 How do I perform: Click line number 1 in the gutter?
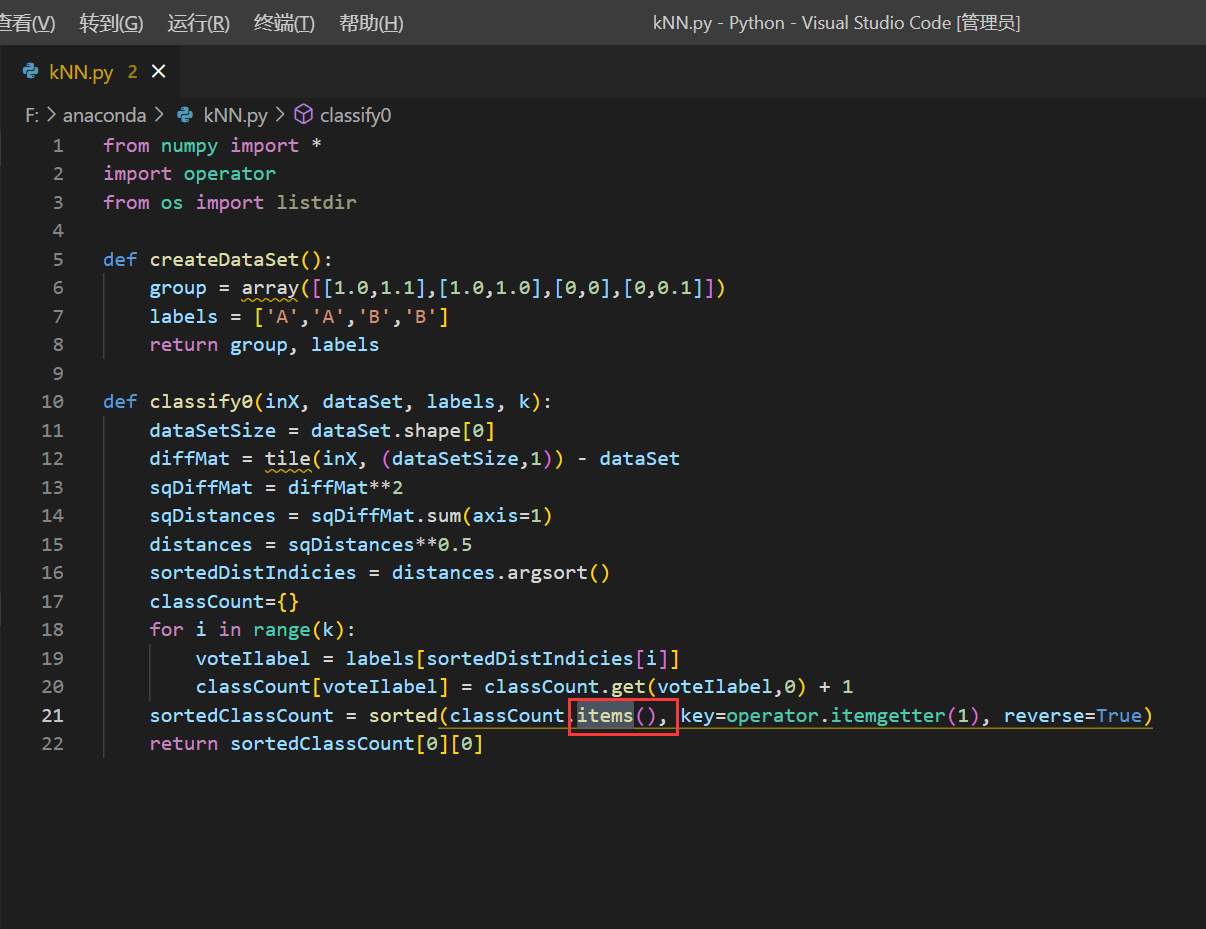(58, 146)
